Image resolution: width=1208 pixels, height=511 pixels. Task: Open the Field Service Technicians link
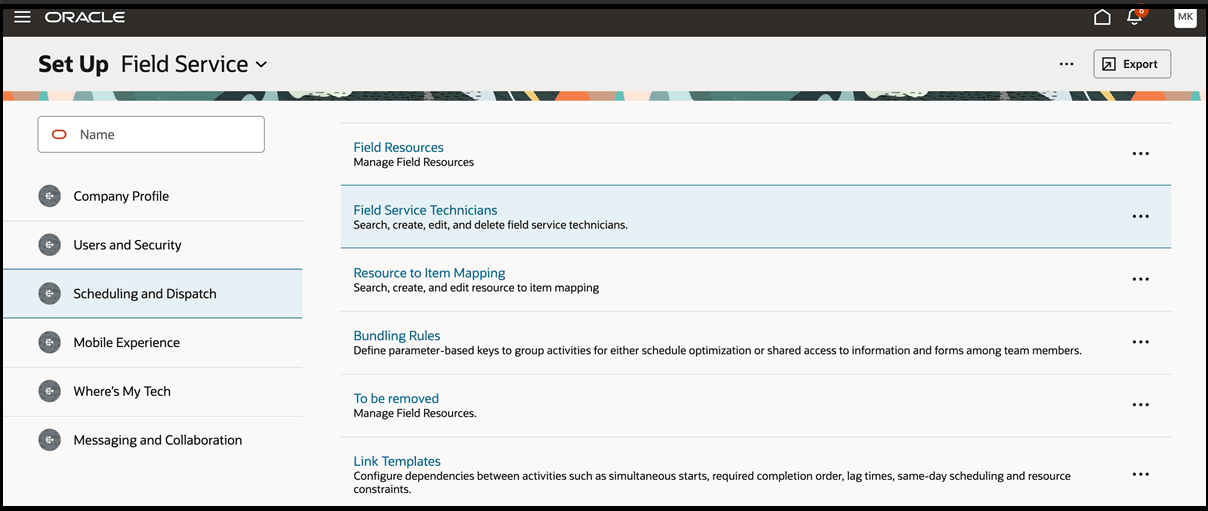click(x=425, y=210)
